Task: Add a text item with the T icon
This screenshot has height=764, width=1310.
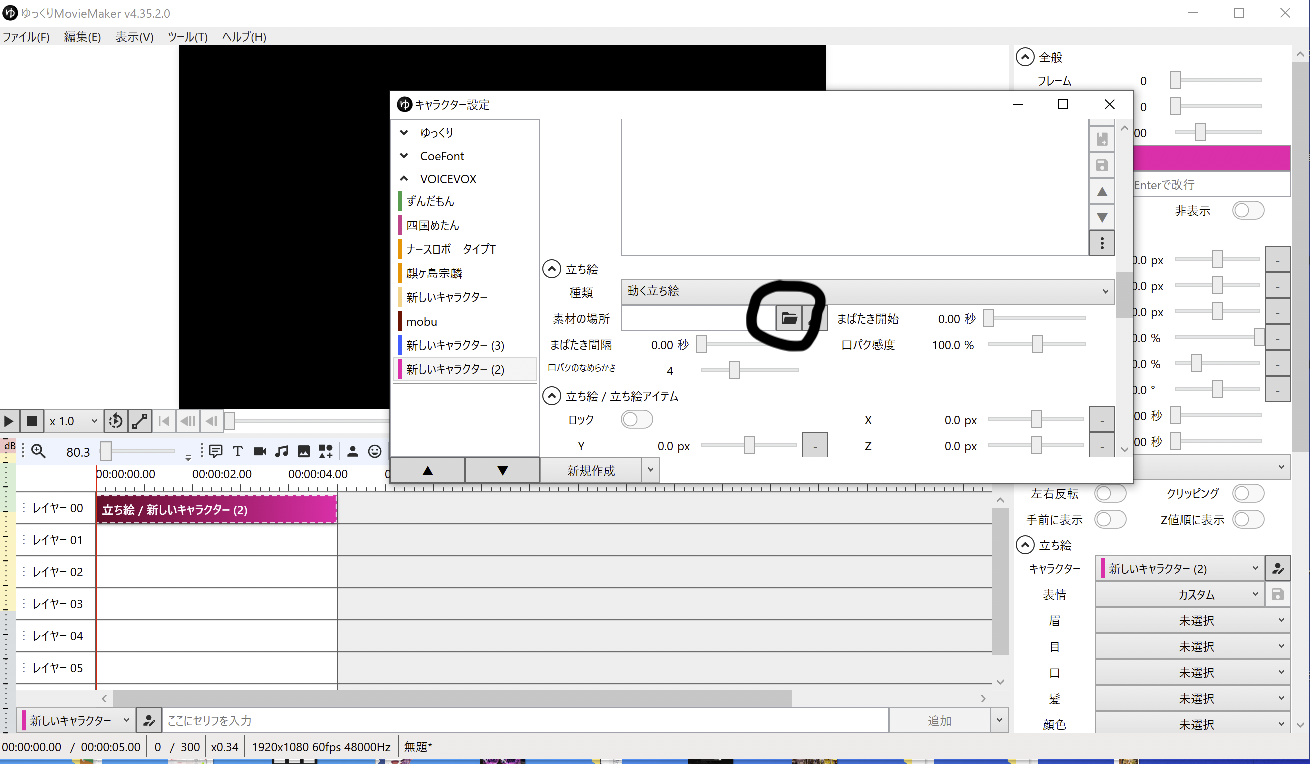Action: (x=238, y=451)
